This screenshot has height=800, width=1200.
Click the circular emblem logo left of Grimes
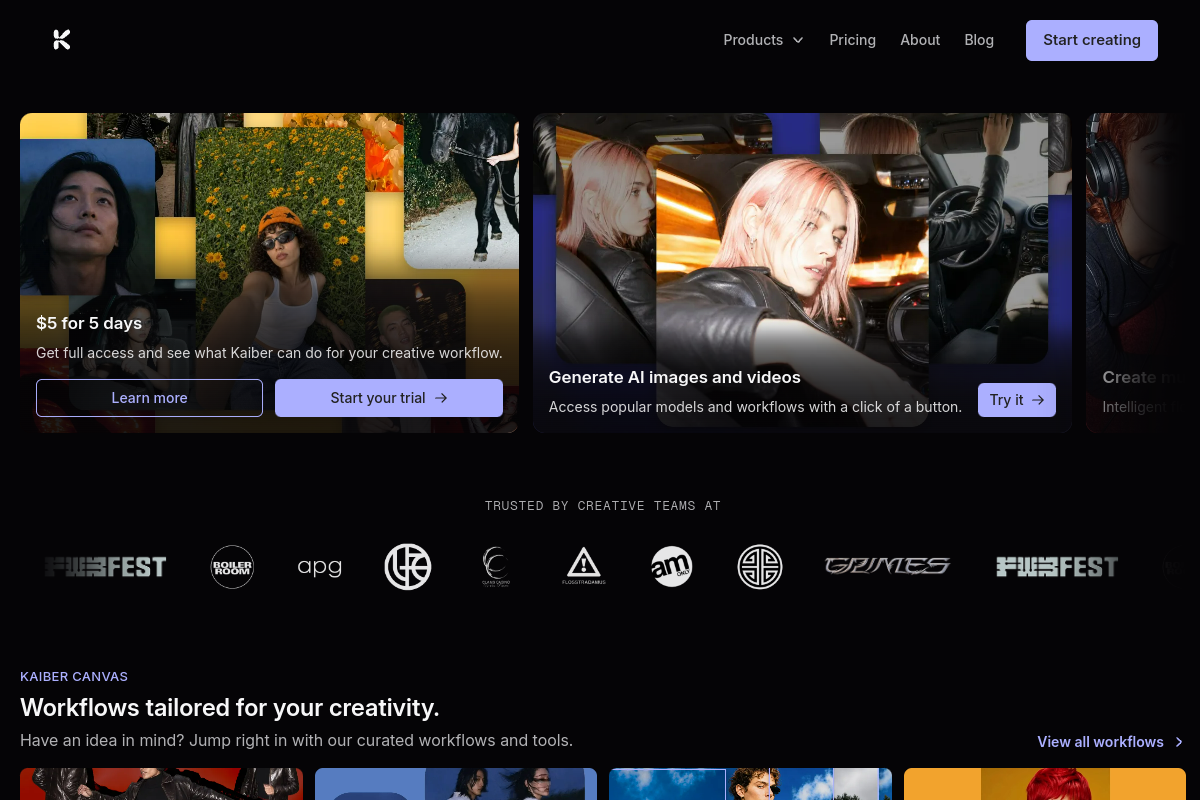pyautogui.click(x=760, y=567)
